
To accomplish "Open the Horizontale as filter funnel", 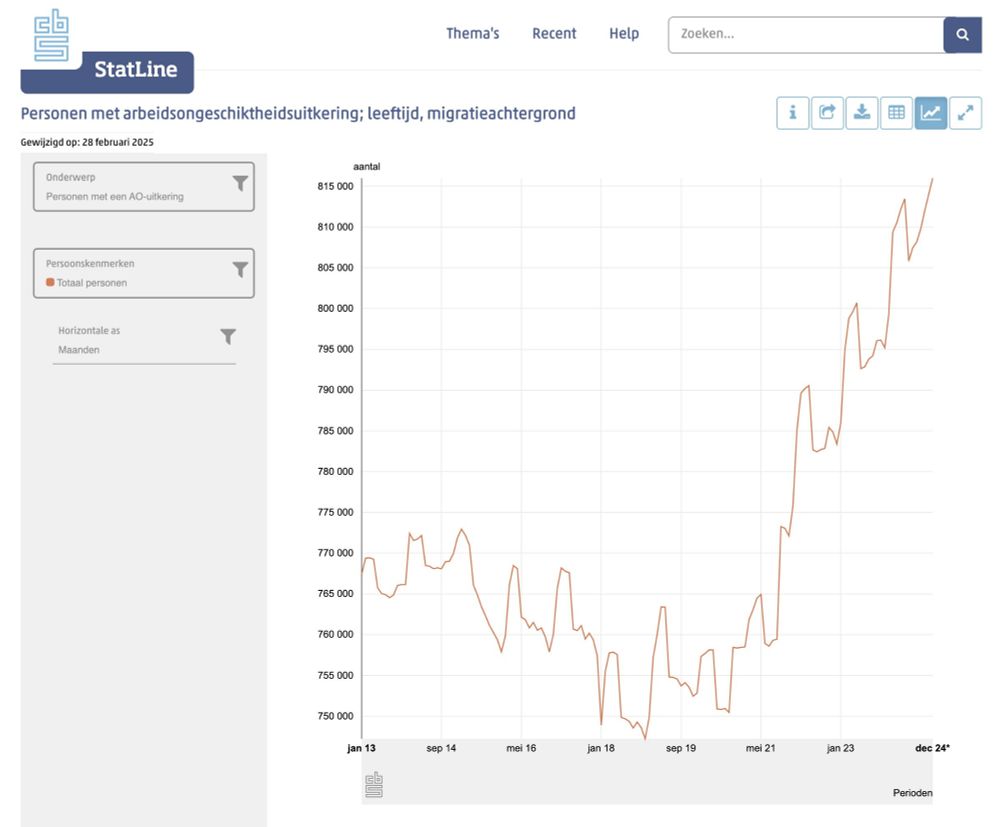I will (228, 336).
